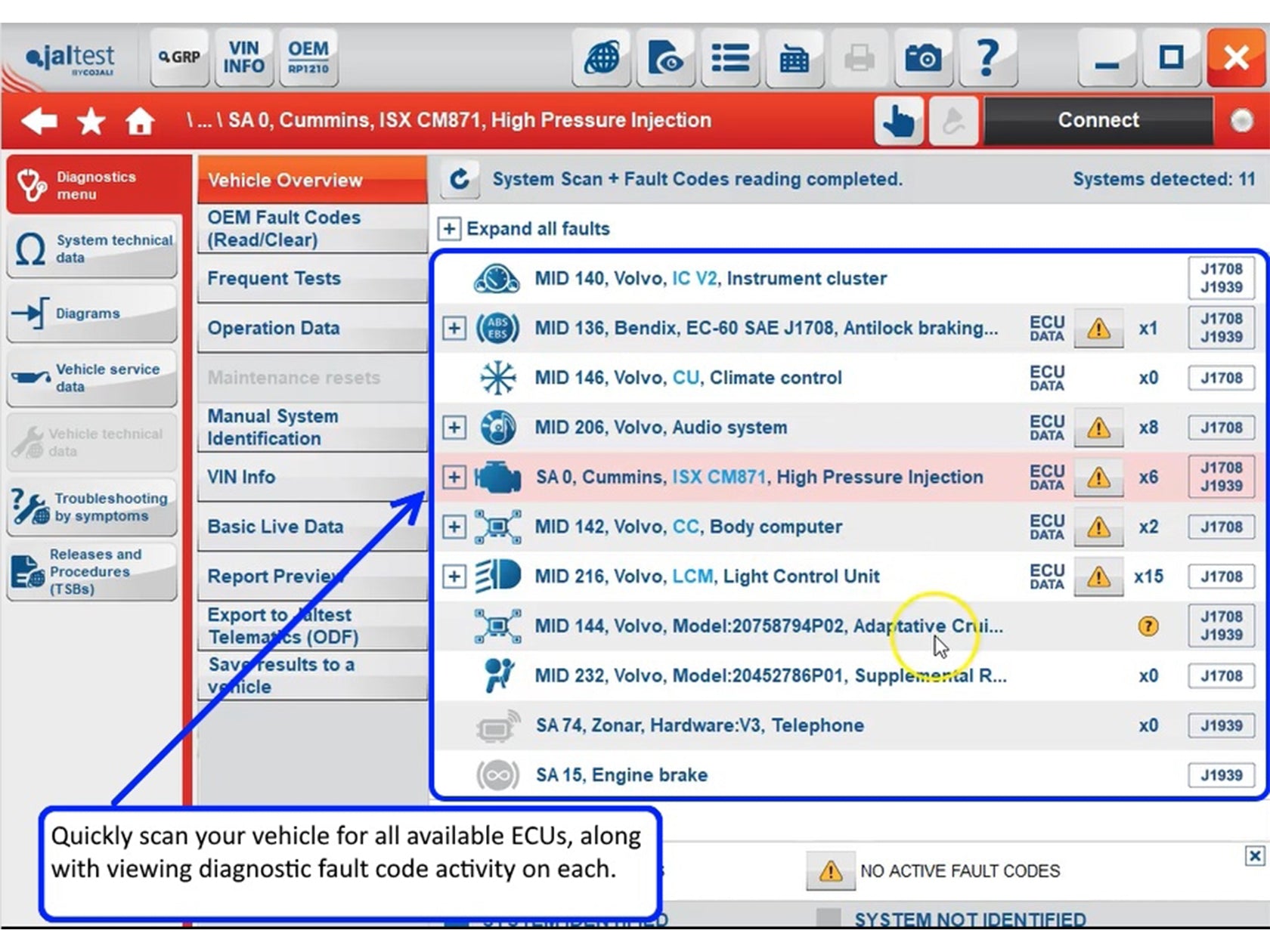Click the engine icon on the Cummins row
The image size is (1270, 952).
point(497,478)
